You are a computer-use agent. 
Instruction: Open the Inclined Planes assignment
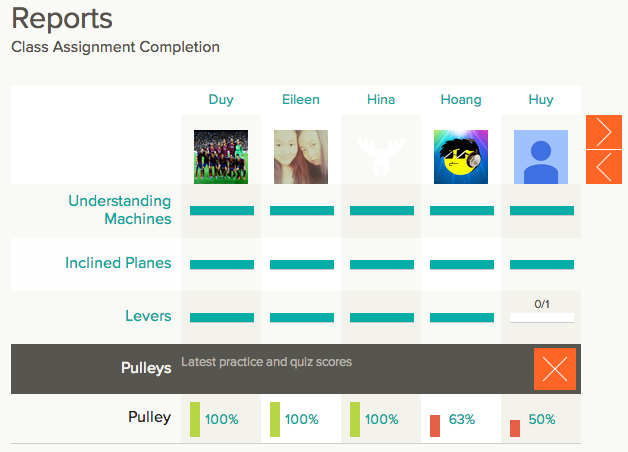(118, 264)
